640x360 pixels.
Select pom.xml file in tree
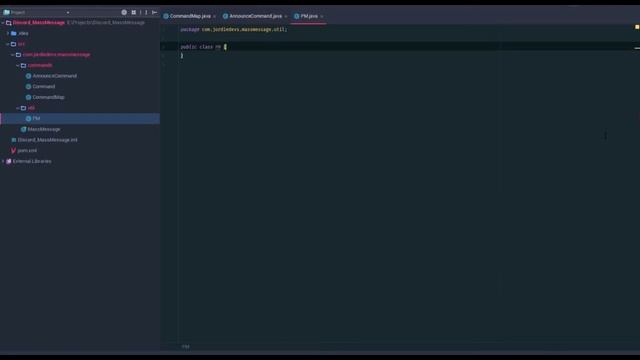(27, 151)
